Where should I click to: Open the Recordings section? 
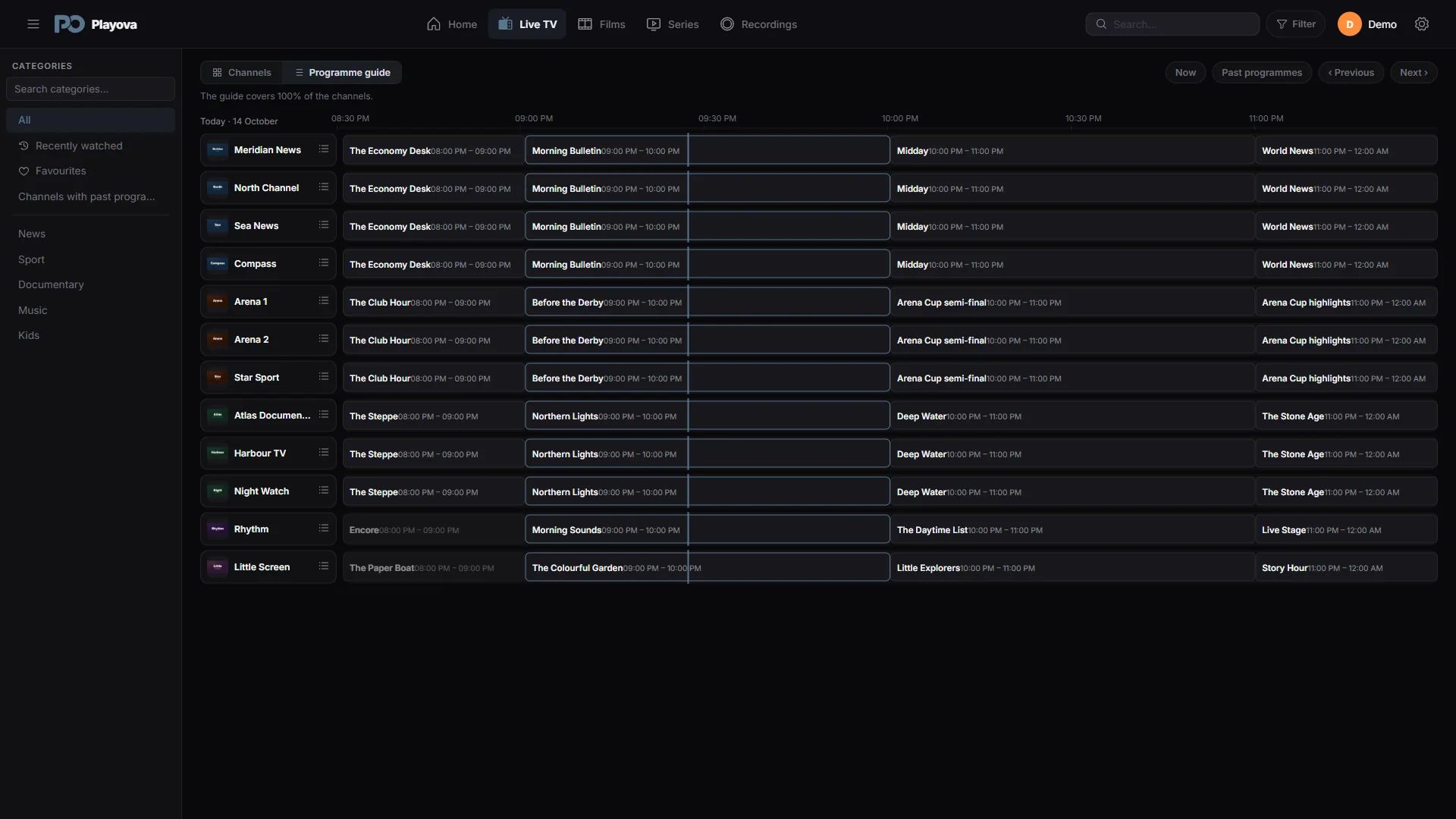[x=758, y=24]
